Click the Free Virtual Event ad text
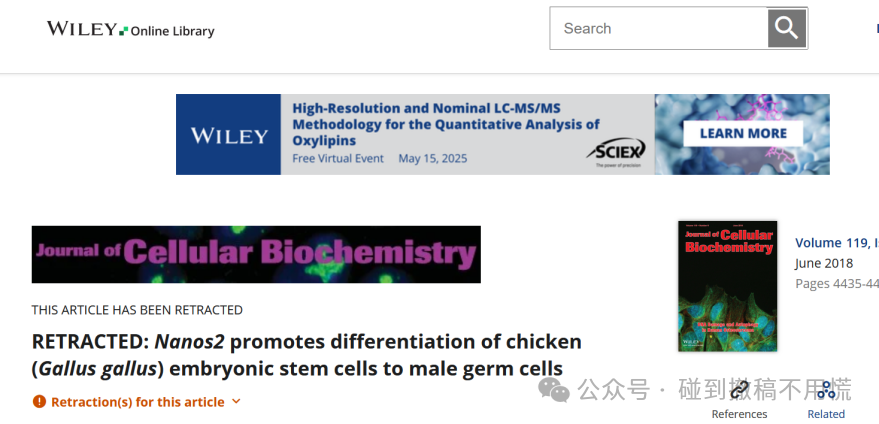This screenshot has width=879, height=424. [x=338, y=159]
